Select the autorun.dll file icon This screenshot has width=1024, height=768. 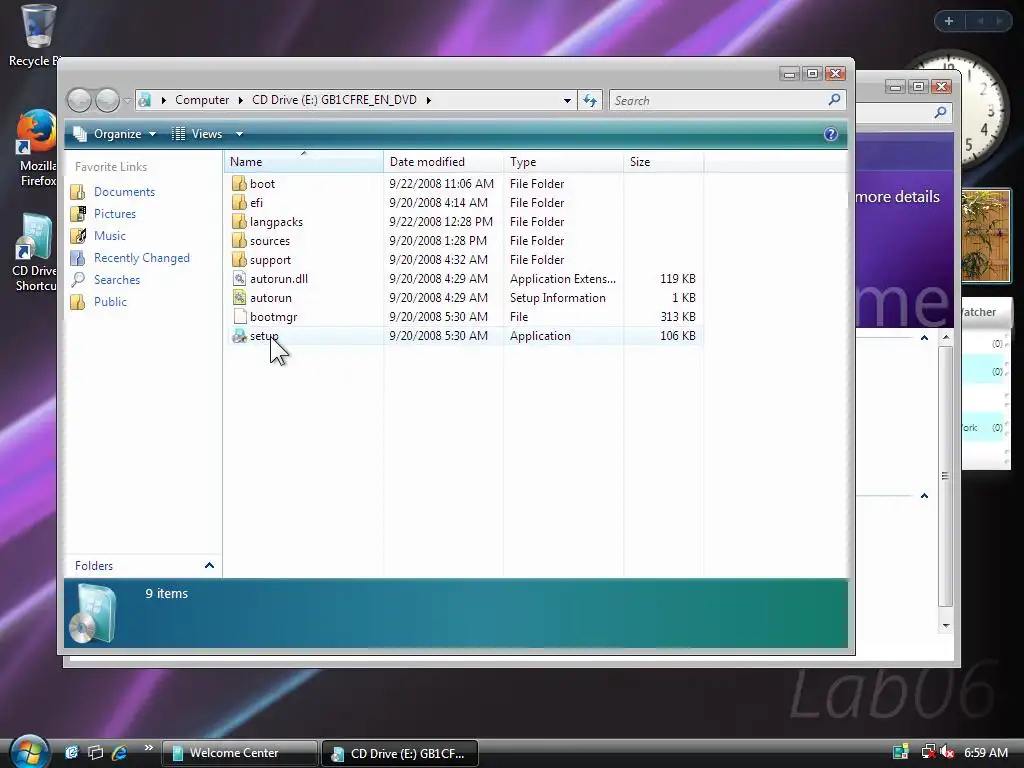coord(239,278)
